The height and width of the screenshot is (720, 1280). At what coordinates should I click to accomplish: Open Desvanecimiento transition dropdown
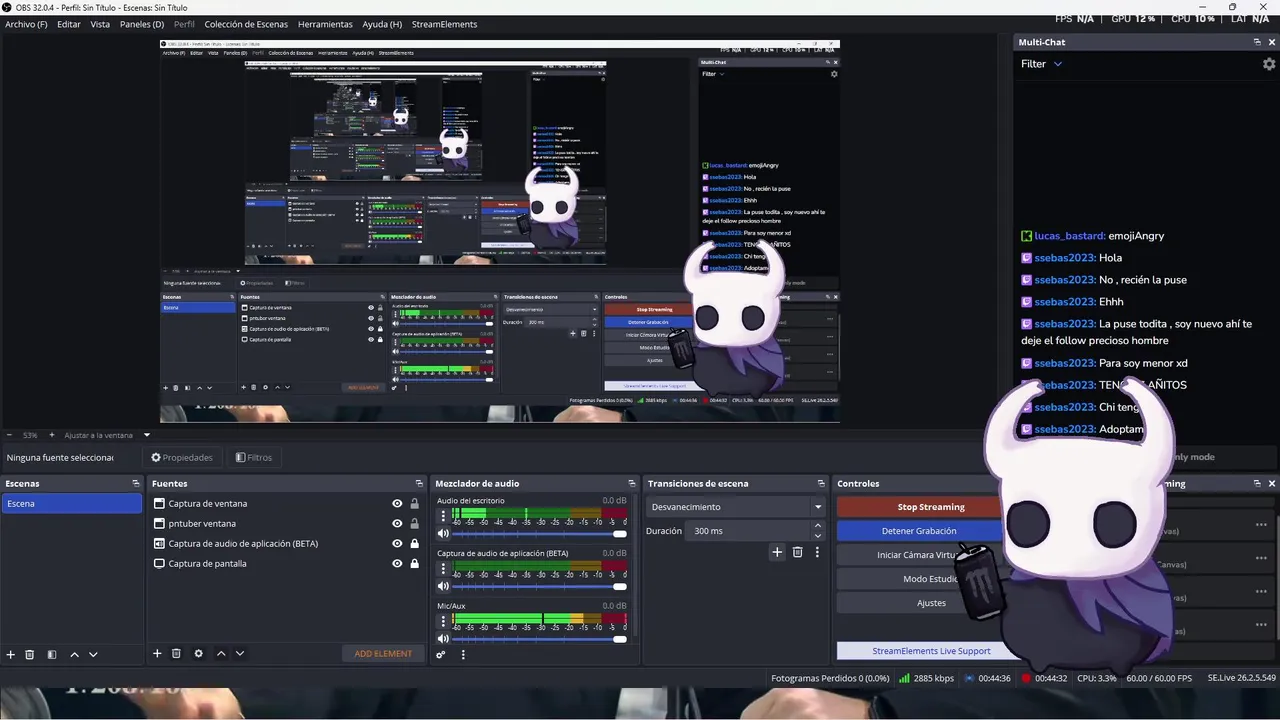(735, 507)
